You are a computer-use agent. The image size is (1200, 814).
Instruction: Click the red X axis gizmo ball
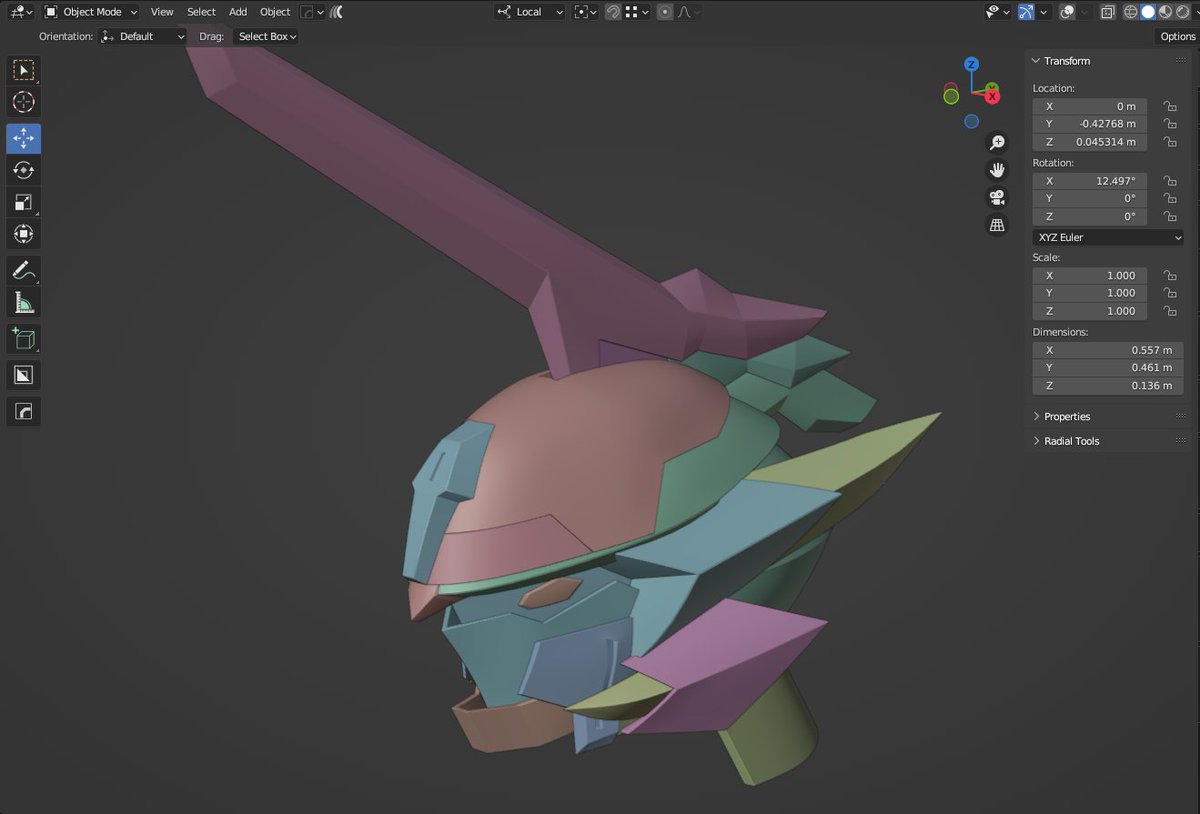(992, 96)
